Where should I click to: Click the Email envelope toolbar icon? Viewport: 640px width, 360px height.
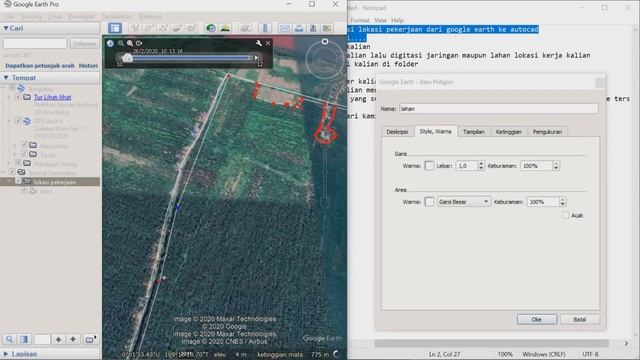click(x=284, y=28)
